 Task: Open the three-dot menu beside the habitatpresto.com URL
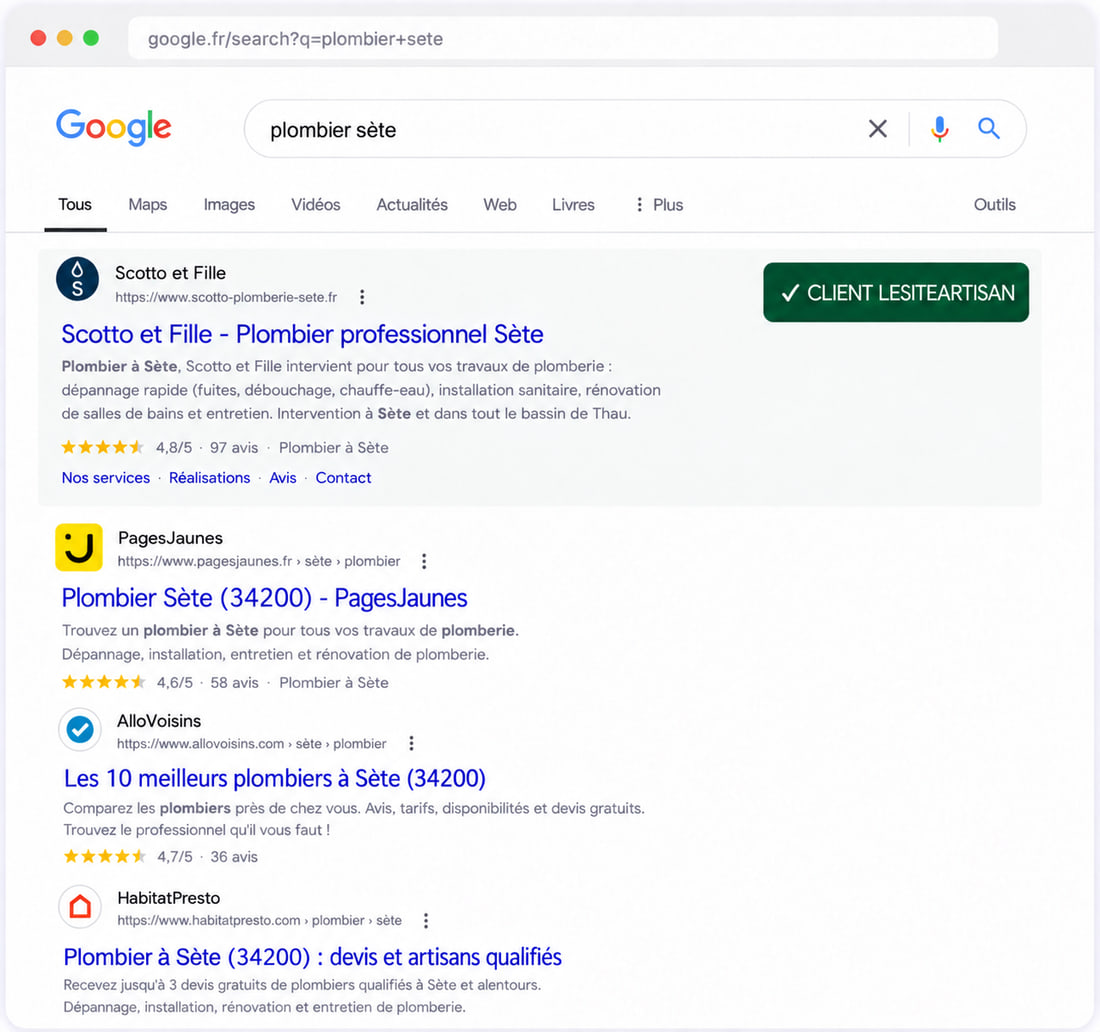tap(426, 920)
